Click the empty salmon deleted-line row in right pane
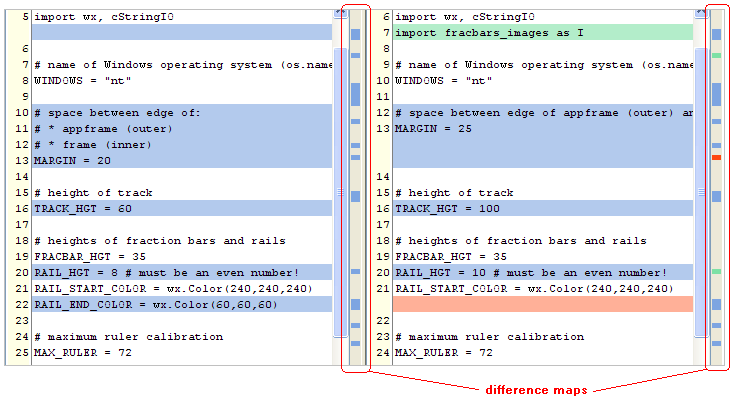733x399 pixels. click(x=543, y=304)
